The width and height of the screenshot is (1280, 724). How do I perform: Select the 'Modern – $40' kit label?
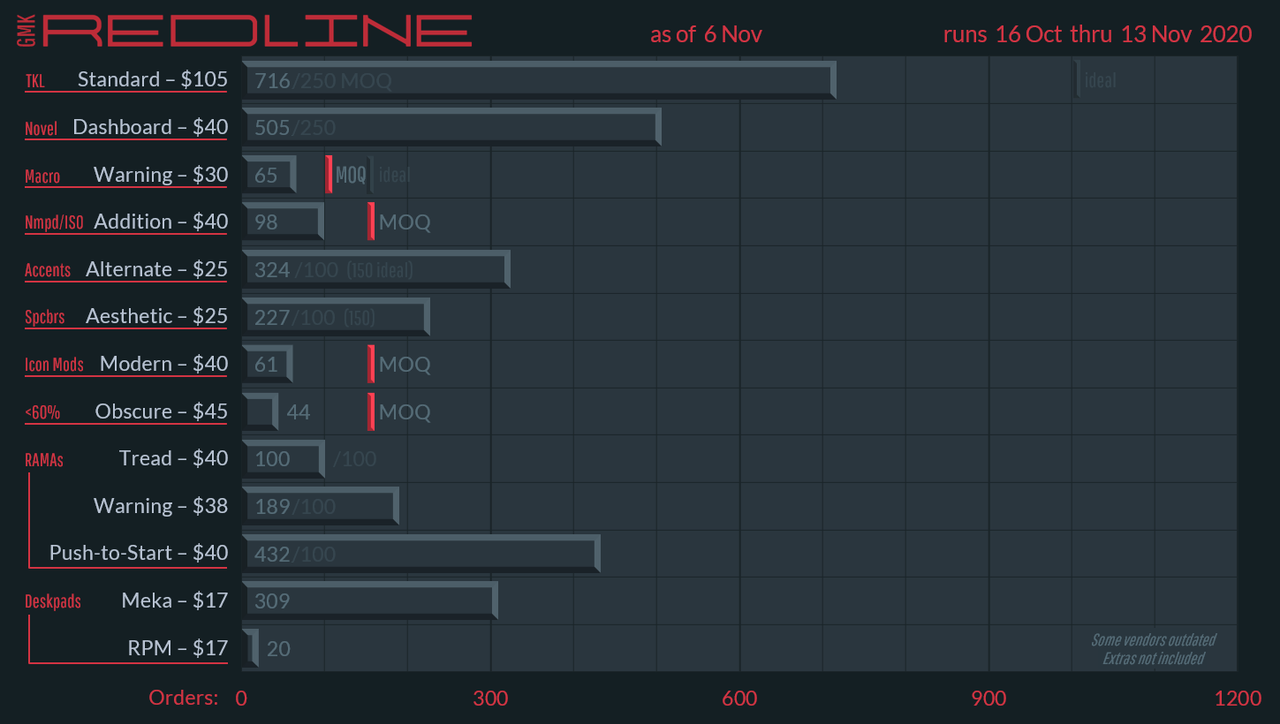point(164,363)
